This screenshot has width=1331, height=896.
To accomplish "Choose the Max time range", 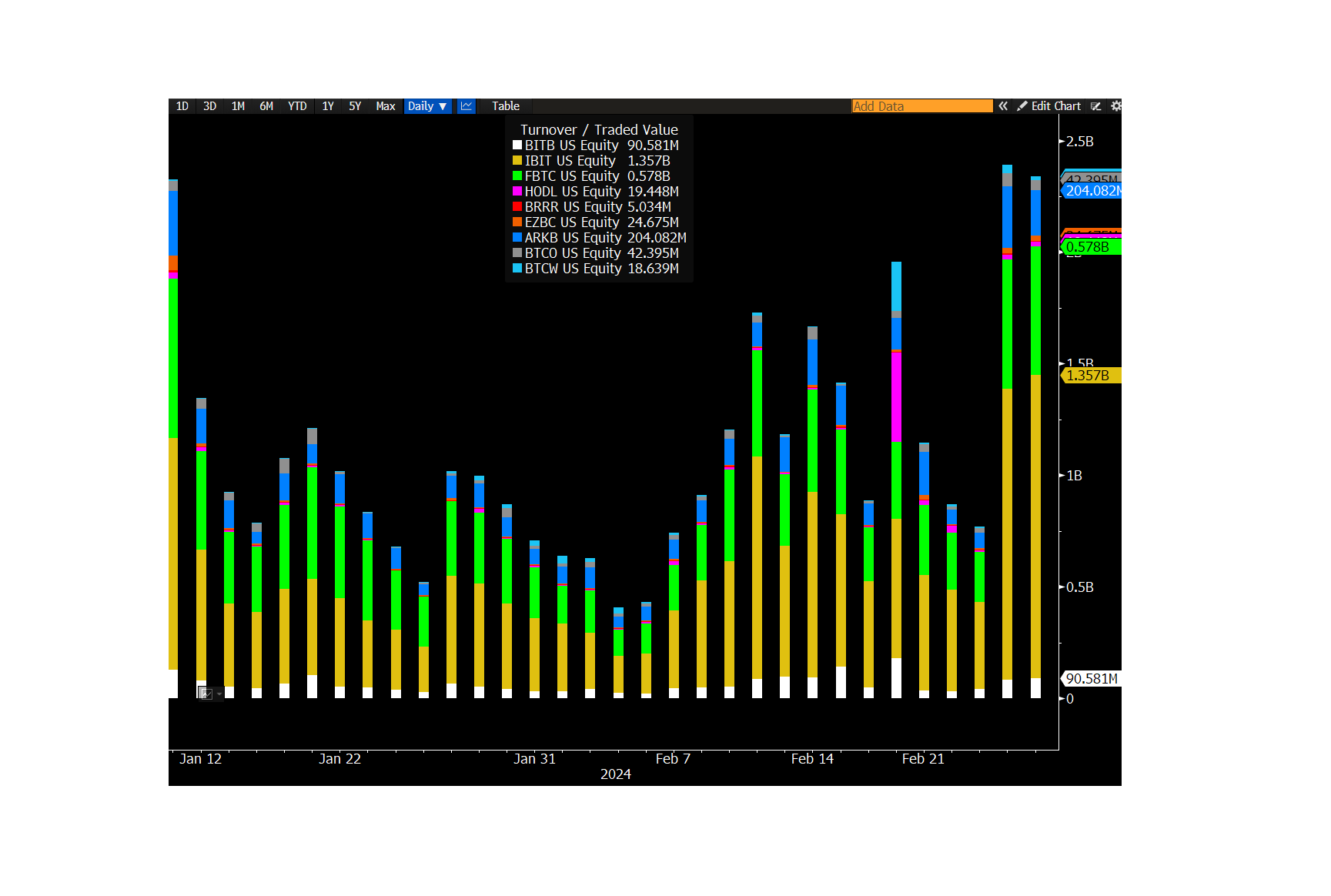I will (x=385, y=106).
